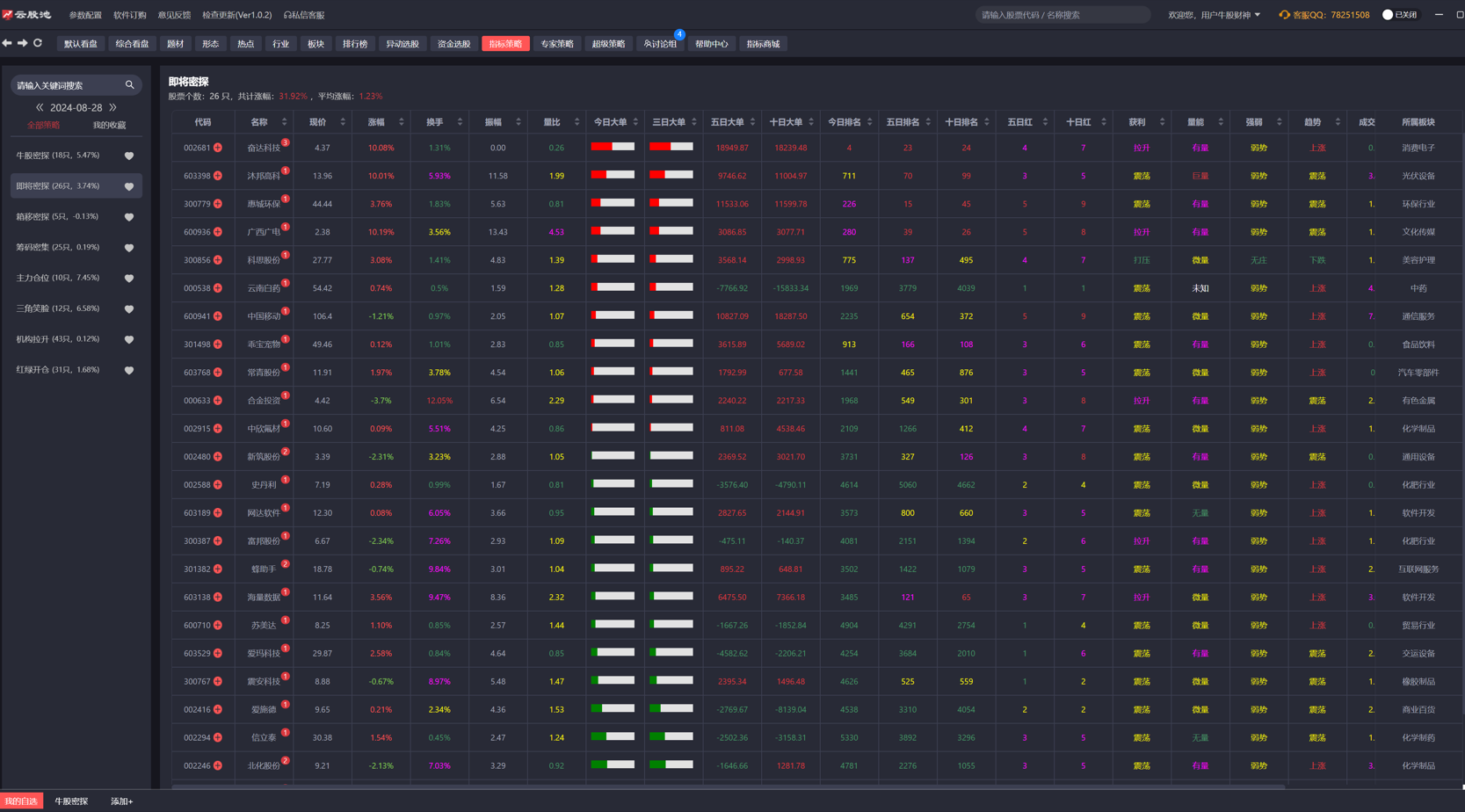1465x812 pixels.
Task: Toggle favorite heart for 筹码密集 strategy
Action: [x=129, y=248]
